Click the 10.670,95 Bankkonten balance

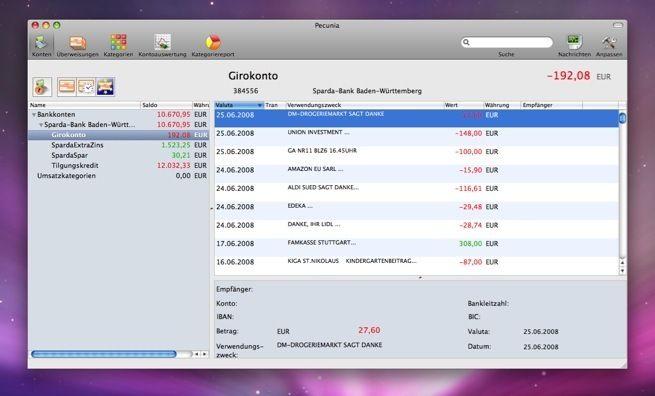pos(173,114)
